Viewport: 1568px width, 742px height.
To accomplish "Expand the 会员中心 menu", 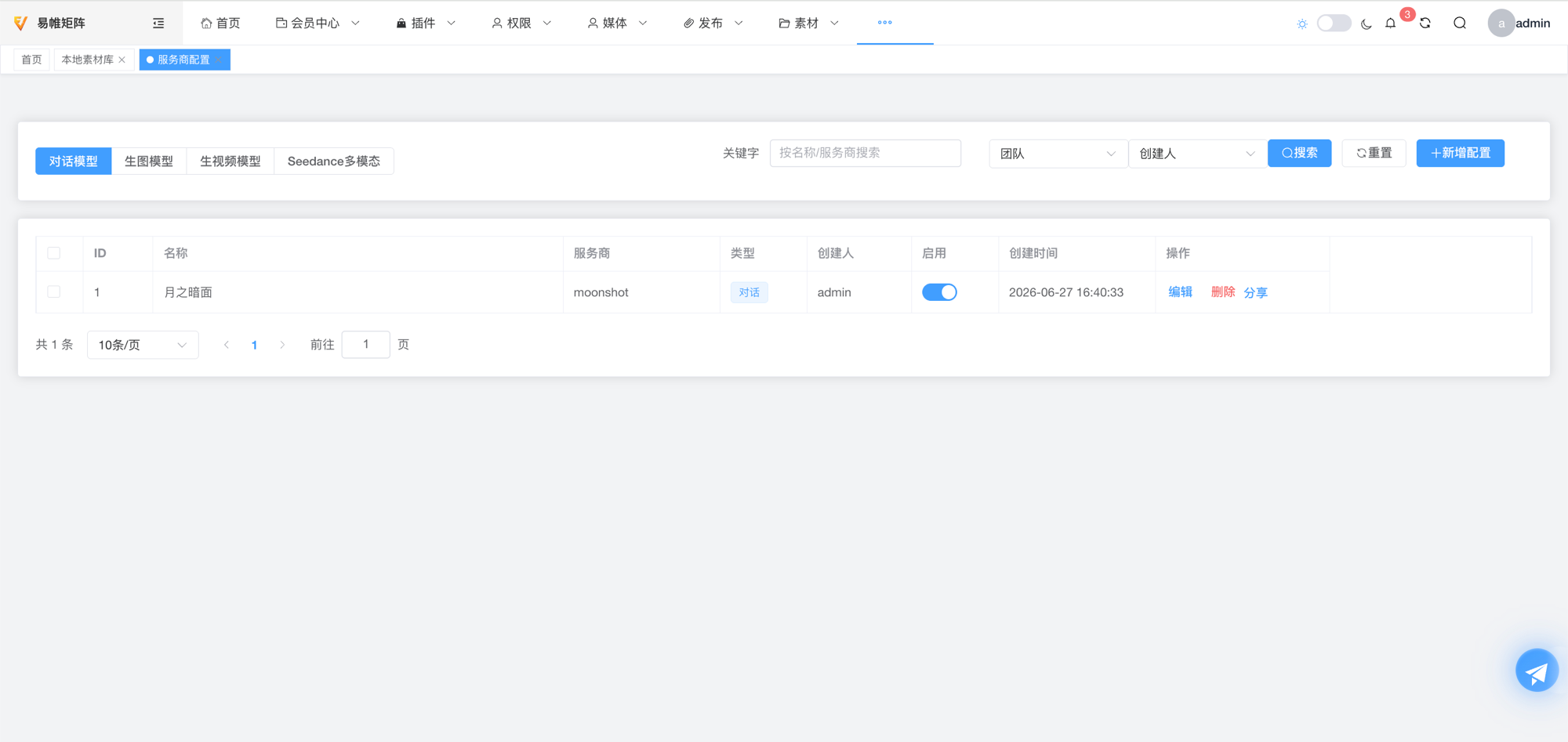I will point(318,24).
